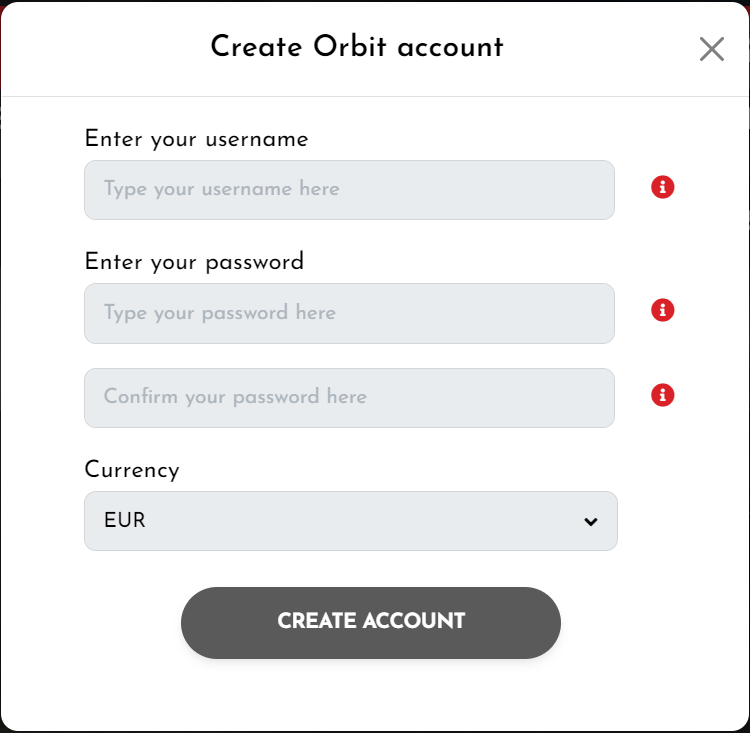Click the 'Enter your username' label
Image resolution: width=750 pixels, height=733 pixels.
196,139
